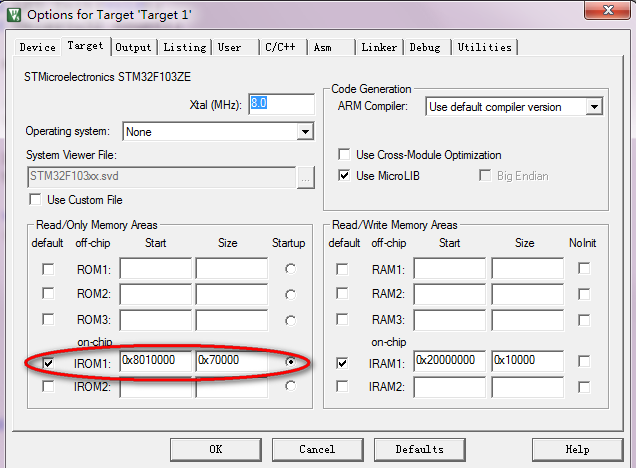
Task: Click the Cancel button
Action: (318, 449)
